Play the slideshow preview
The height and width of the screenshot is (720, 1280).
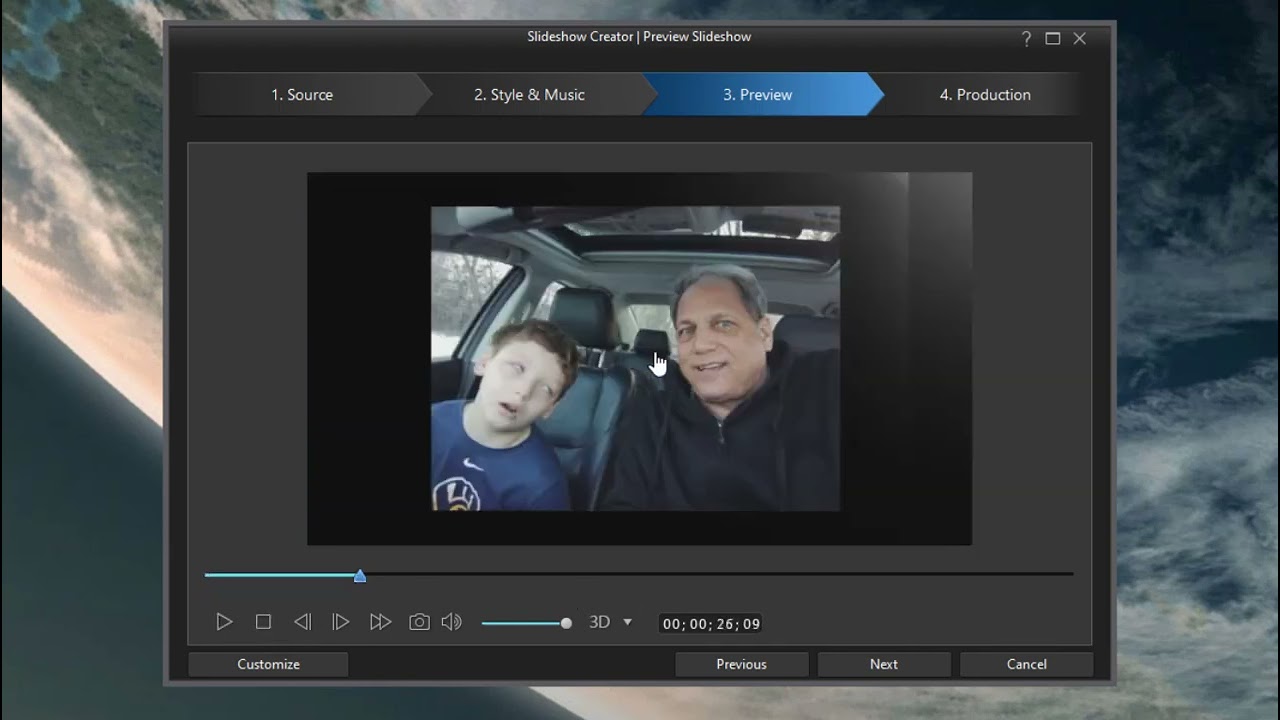click(x=224, y=622)
